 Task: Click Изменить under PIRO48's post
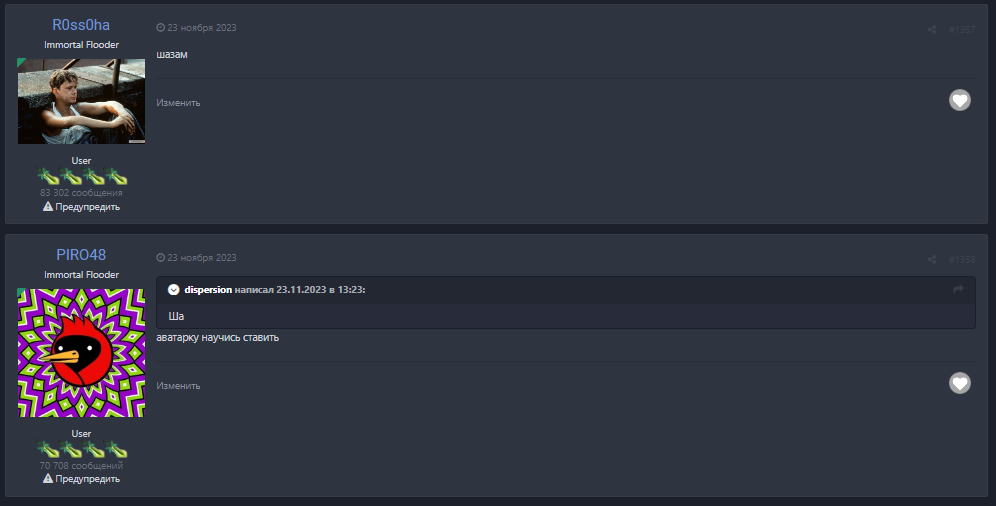[178, 386]
